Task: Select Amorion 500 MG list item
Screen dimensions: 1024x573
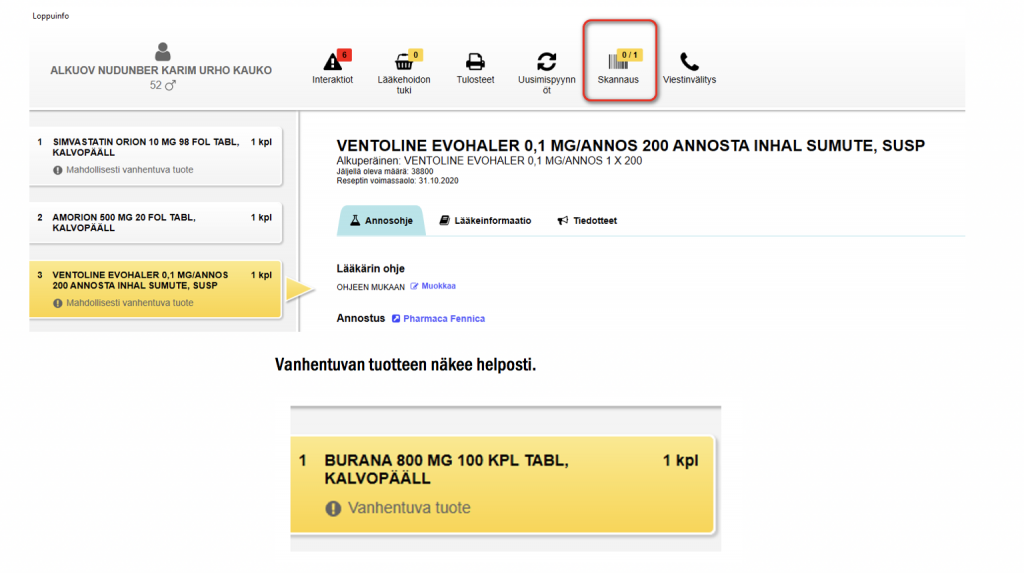Action: (x=155, y=223)
